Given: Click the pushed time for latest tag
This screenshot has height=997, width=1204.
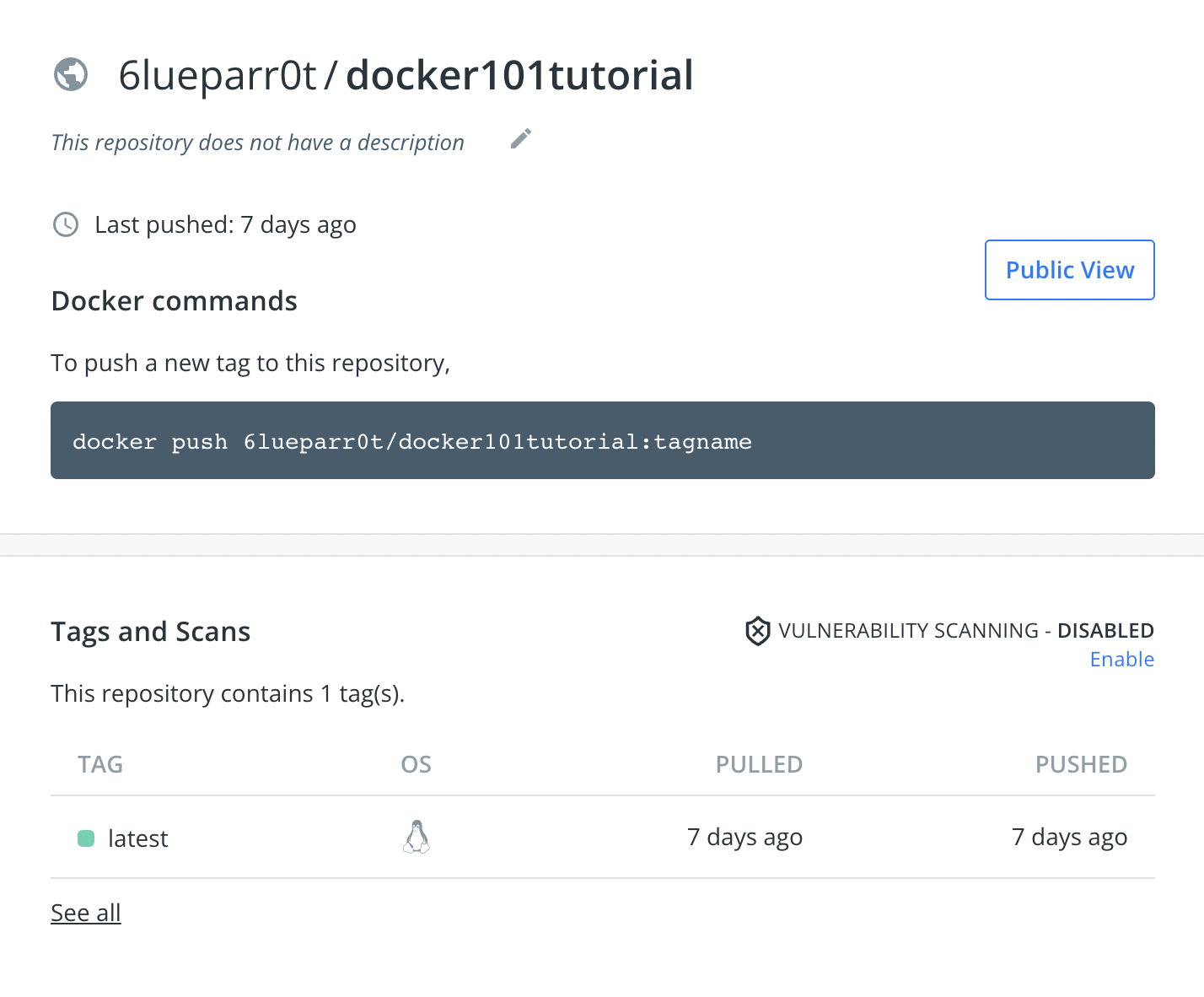Looking at the screenshot, I should click(1070, 838).
